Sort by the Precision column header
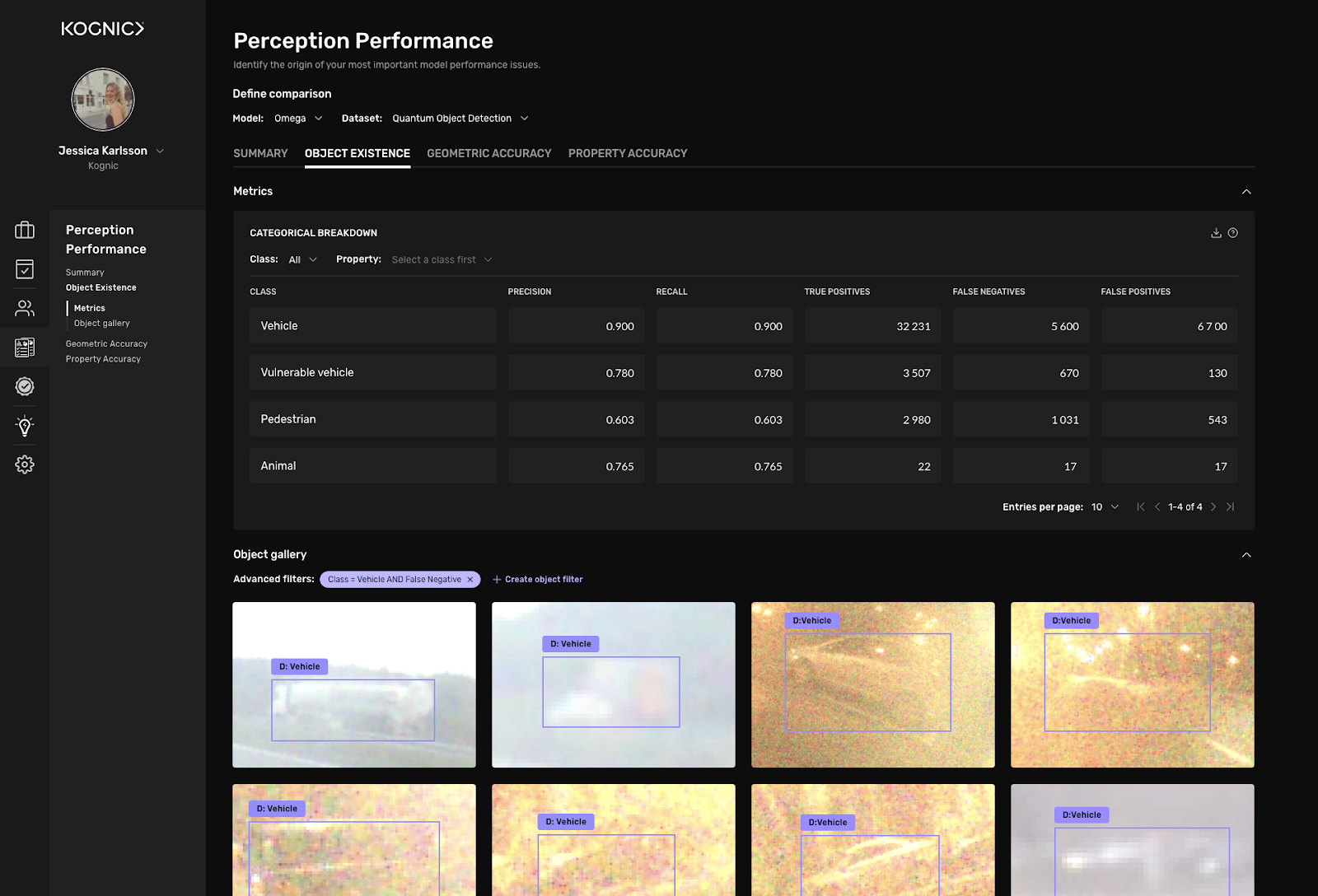The width and height of the screenshot is (1318, 896). tap(530, 292)
